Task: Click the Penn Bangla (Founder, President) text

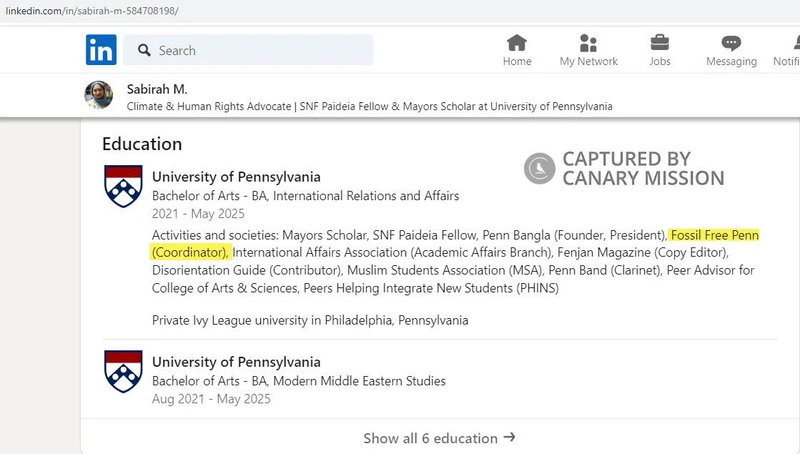Action: point(574,235)
